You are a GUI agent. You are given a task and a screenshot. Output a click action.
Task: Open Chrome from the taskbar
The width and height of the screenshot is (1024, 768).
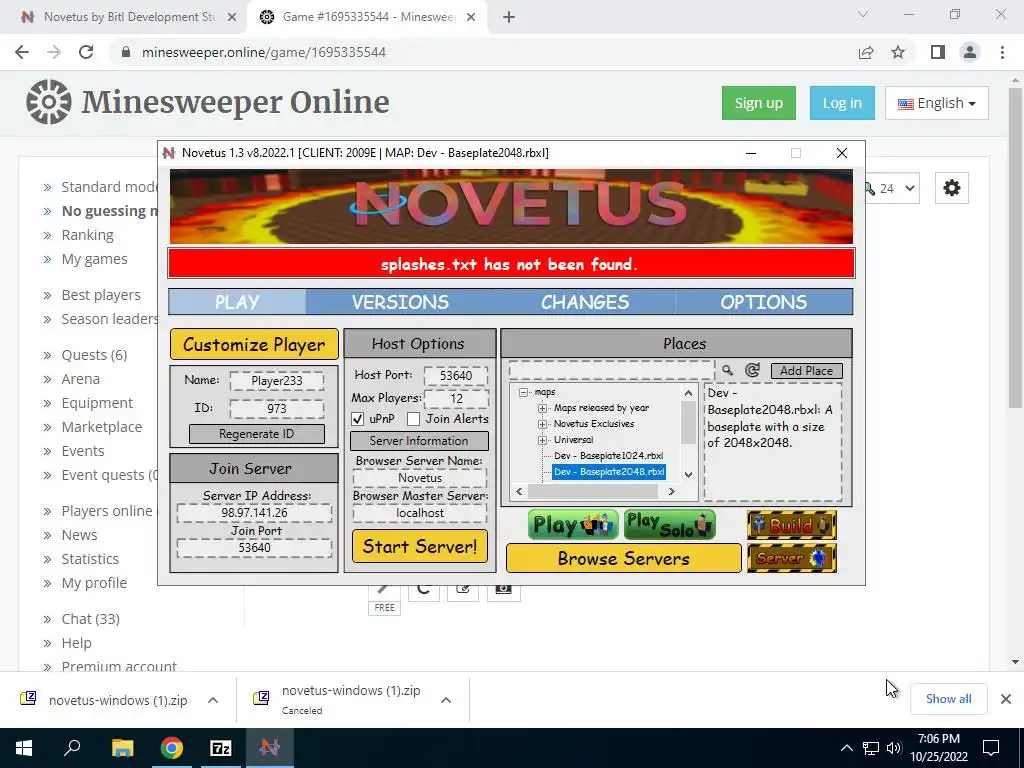point(172,748)
